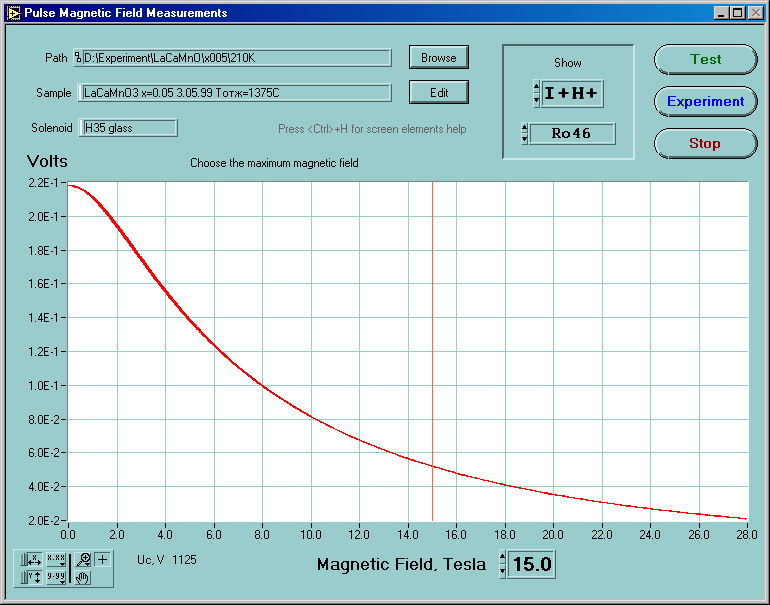Image resolution: width=770 pixels, height=605 pixels.
Task: Click the 28.0 X-axis end label
Action: tap(747, 535)
